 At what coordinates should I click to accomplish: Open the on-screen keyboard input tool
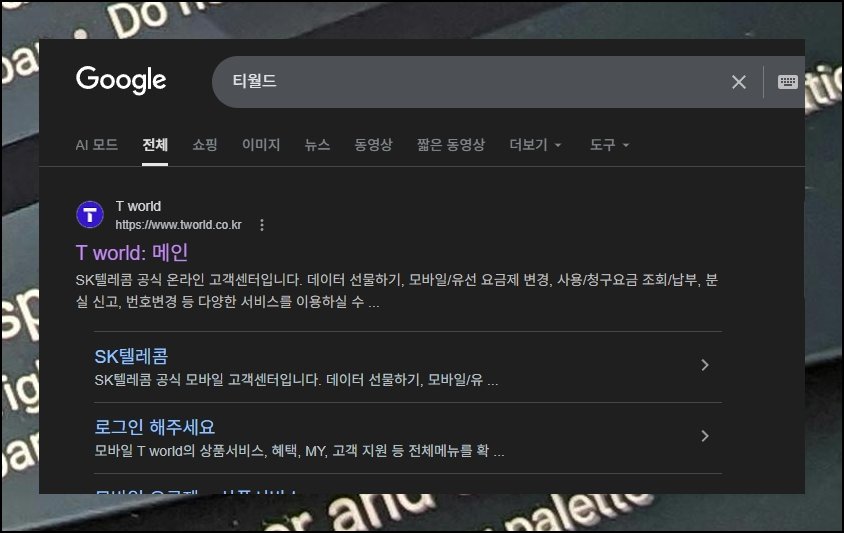(x=787, y=82)
